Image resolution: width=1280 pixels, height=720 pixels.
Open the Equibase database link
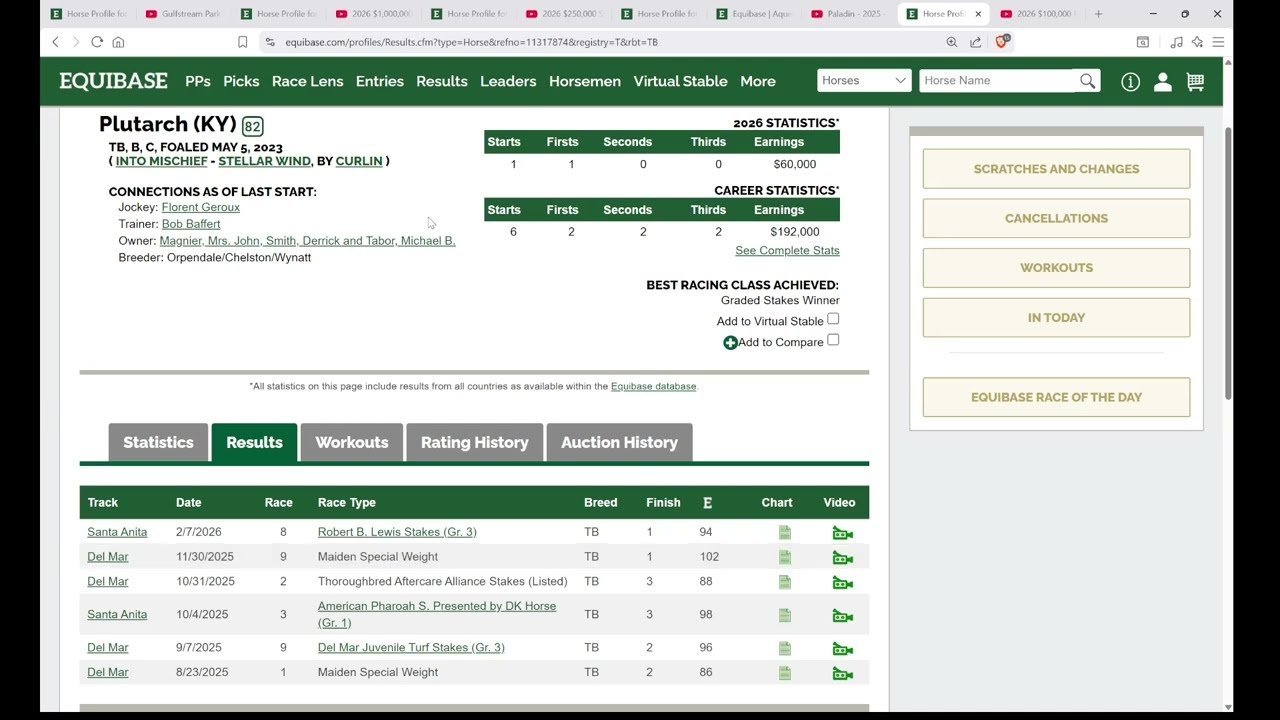pos(653,386)
